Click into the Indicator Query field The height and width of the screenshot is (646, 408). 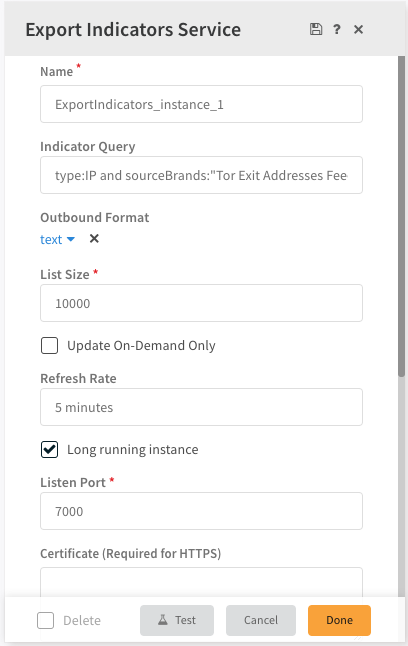click(202, 175)
